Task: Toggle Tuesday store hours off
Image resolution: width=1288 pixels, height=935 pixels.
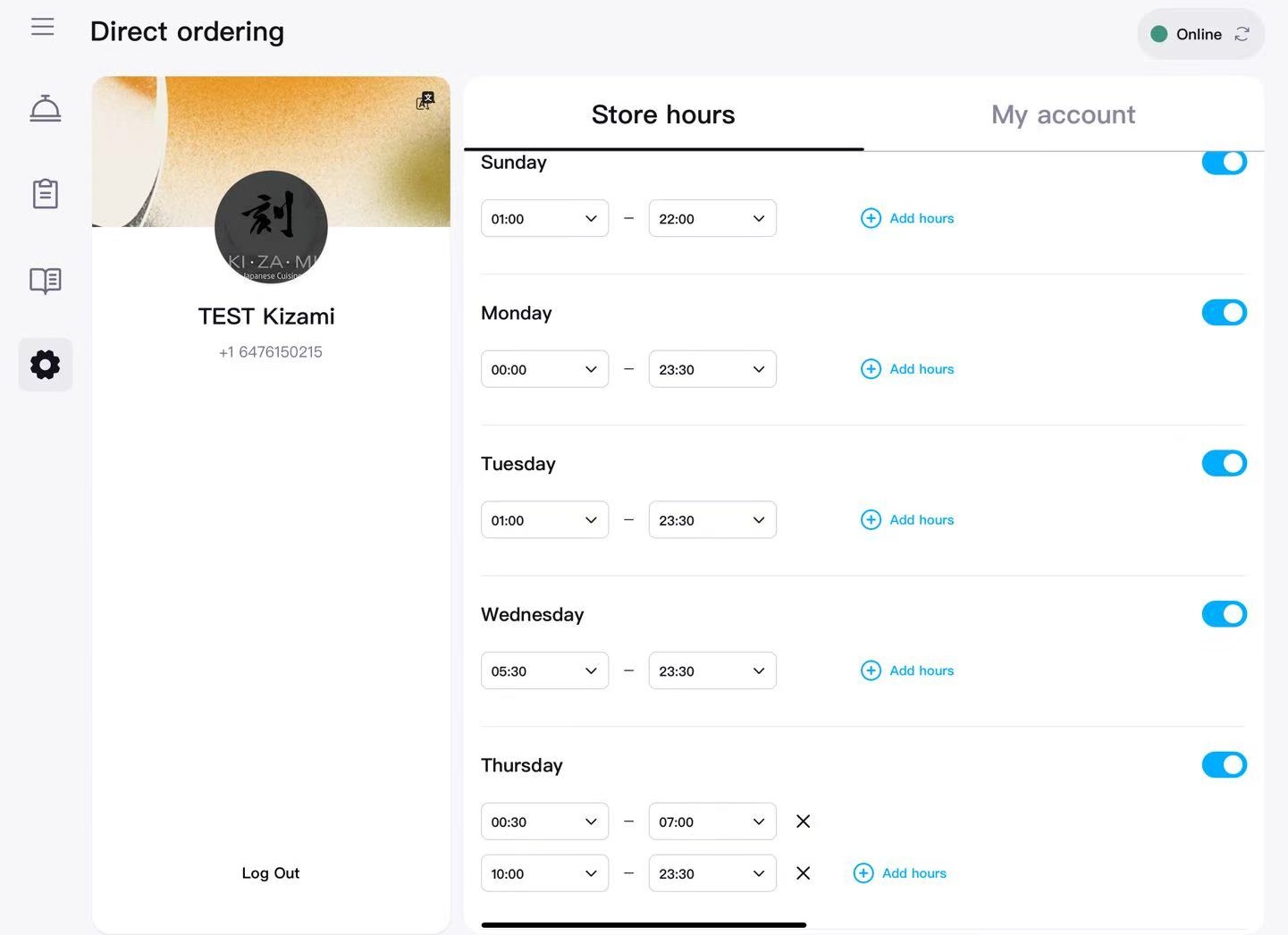Action: (x=1225, y=463)
